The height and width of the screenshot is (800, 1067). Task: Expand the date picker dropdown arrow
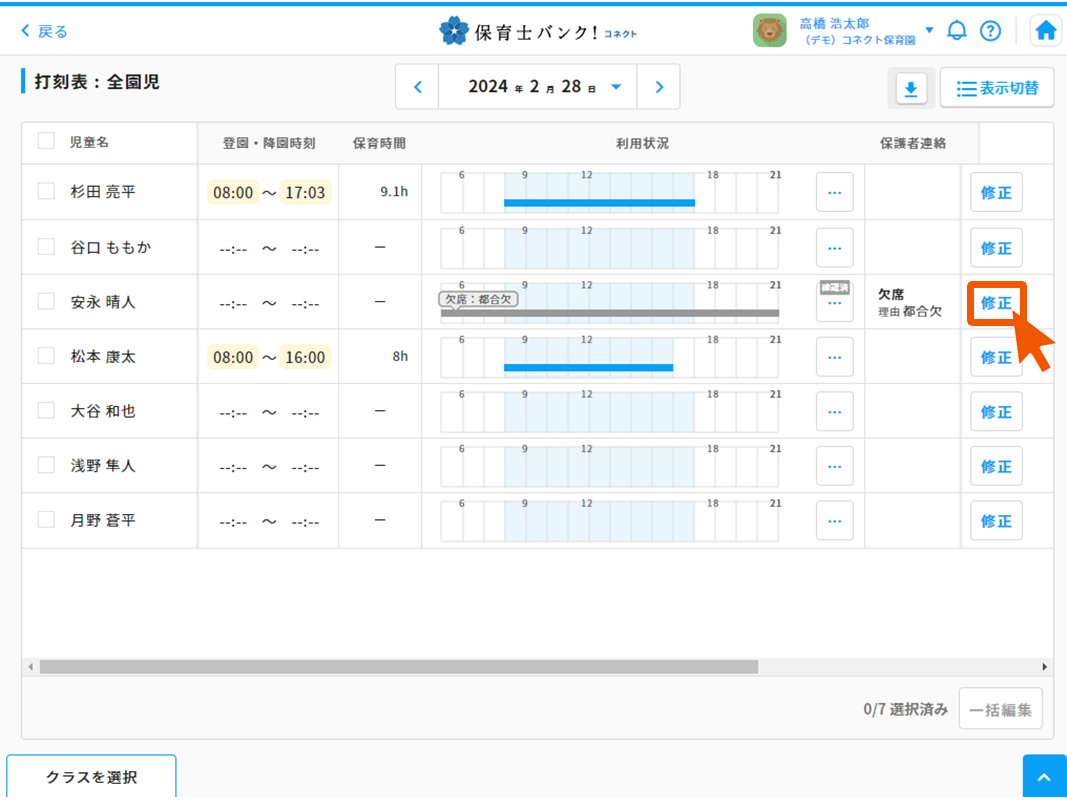click(616, 87)
